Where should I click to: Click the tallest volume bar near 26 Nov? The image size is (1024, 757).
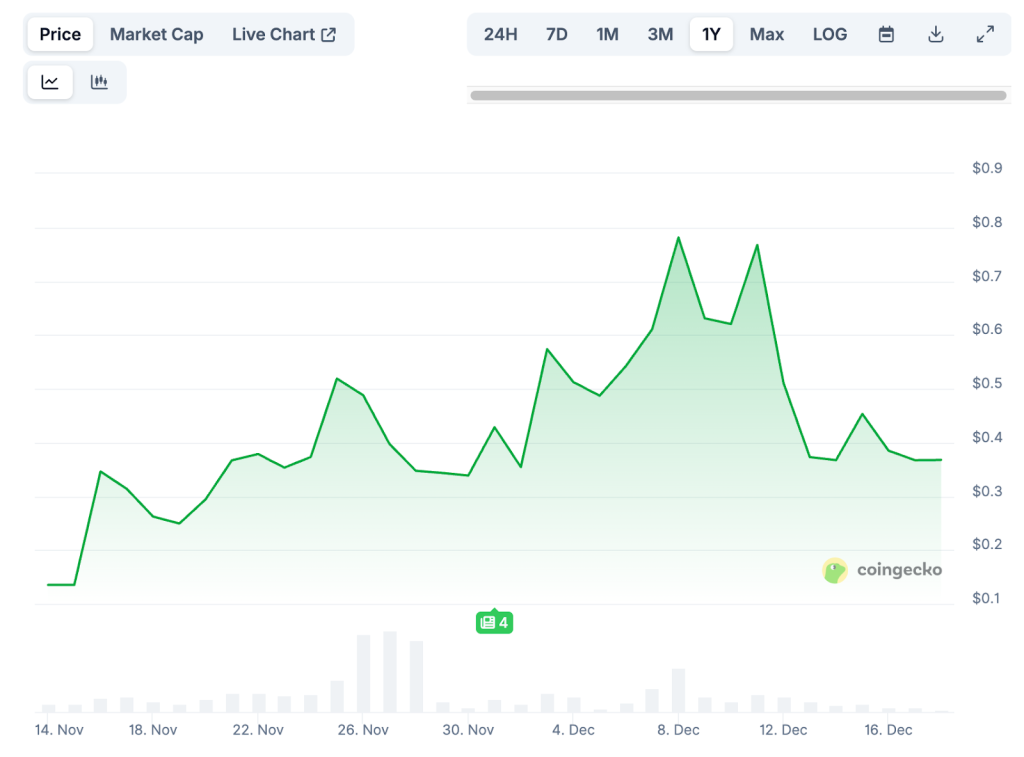[x=390, y=671]
